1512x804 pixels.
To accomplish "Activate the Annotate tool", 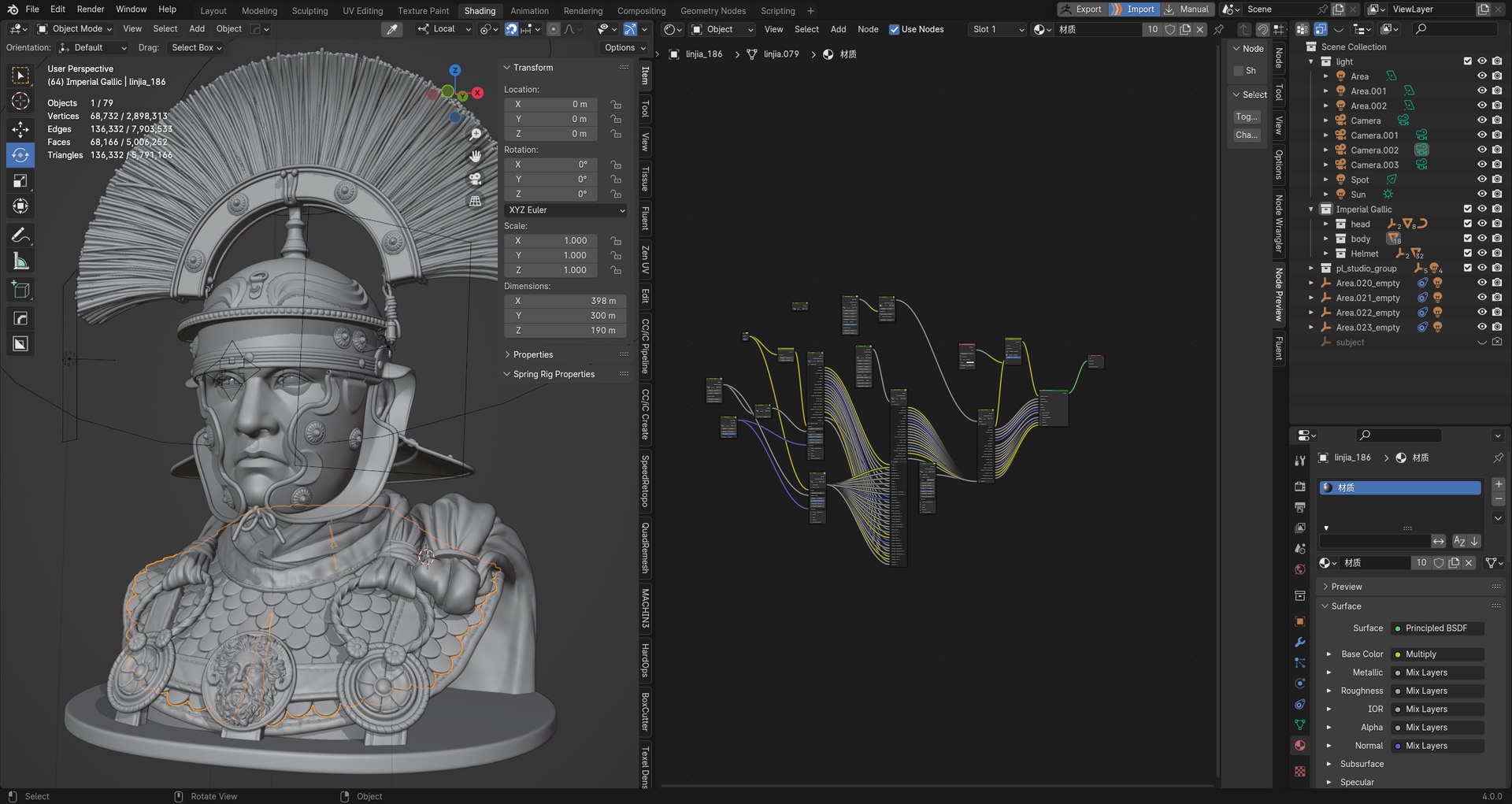I will point(20,235).
